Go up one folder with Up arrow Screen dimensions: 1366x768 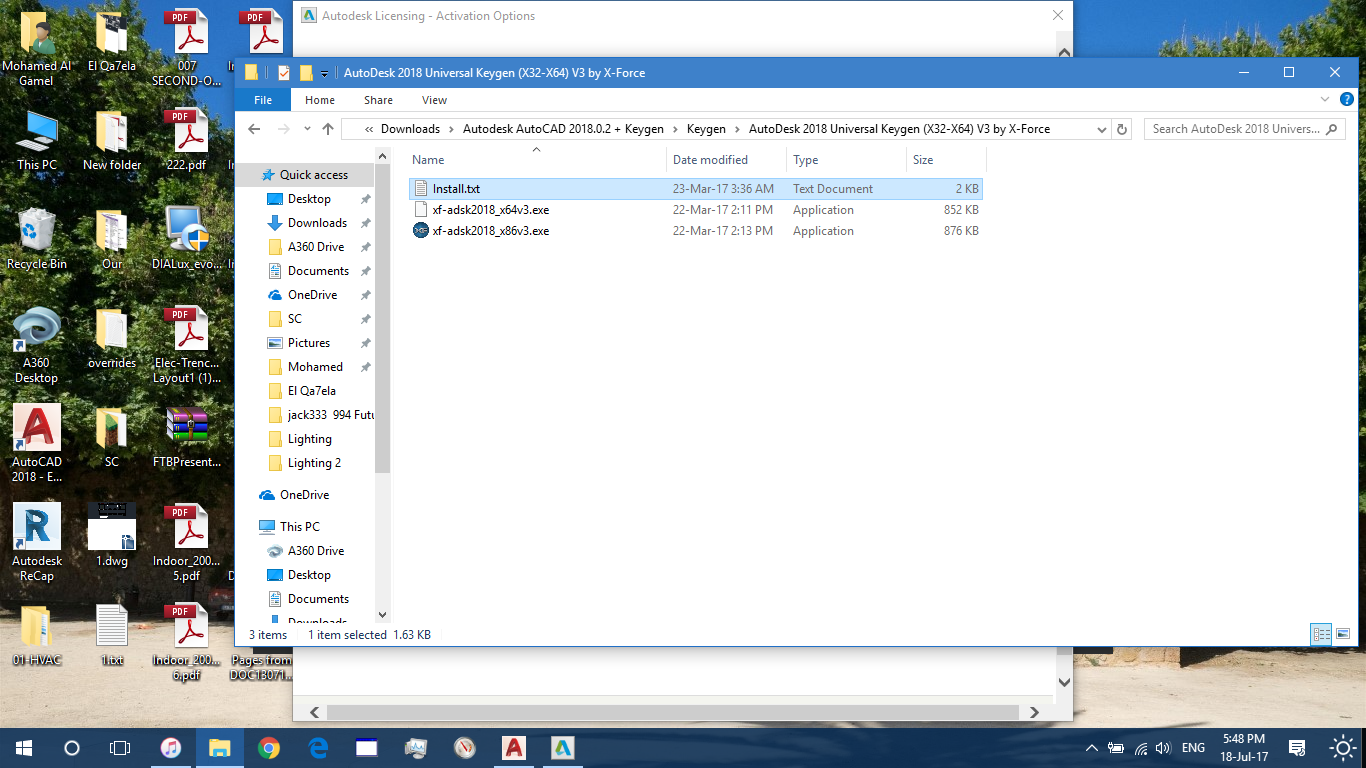(328, 129)
